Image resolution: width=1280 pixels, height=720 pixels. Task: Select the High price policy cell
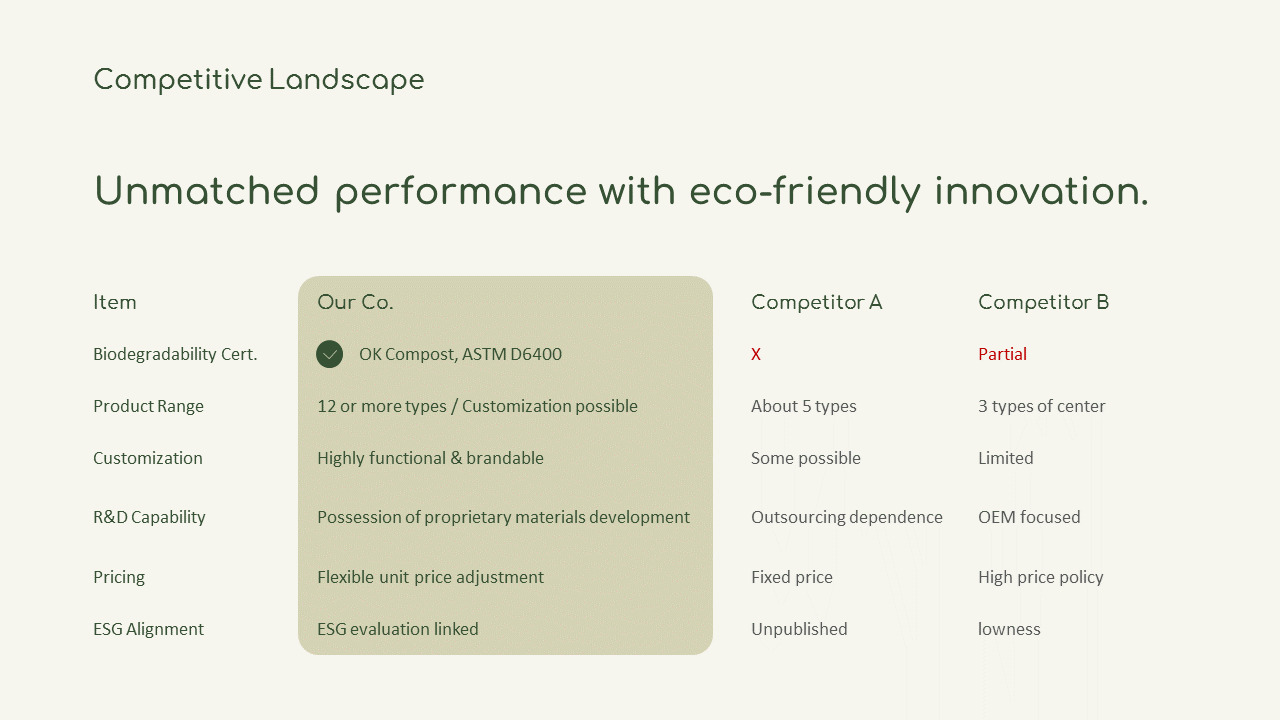[x=1040, y=577]
